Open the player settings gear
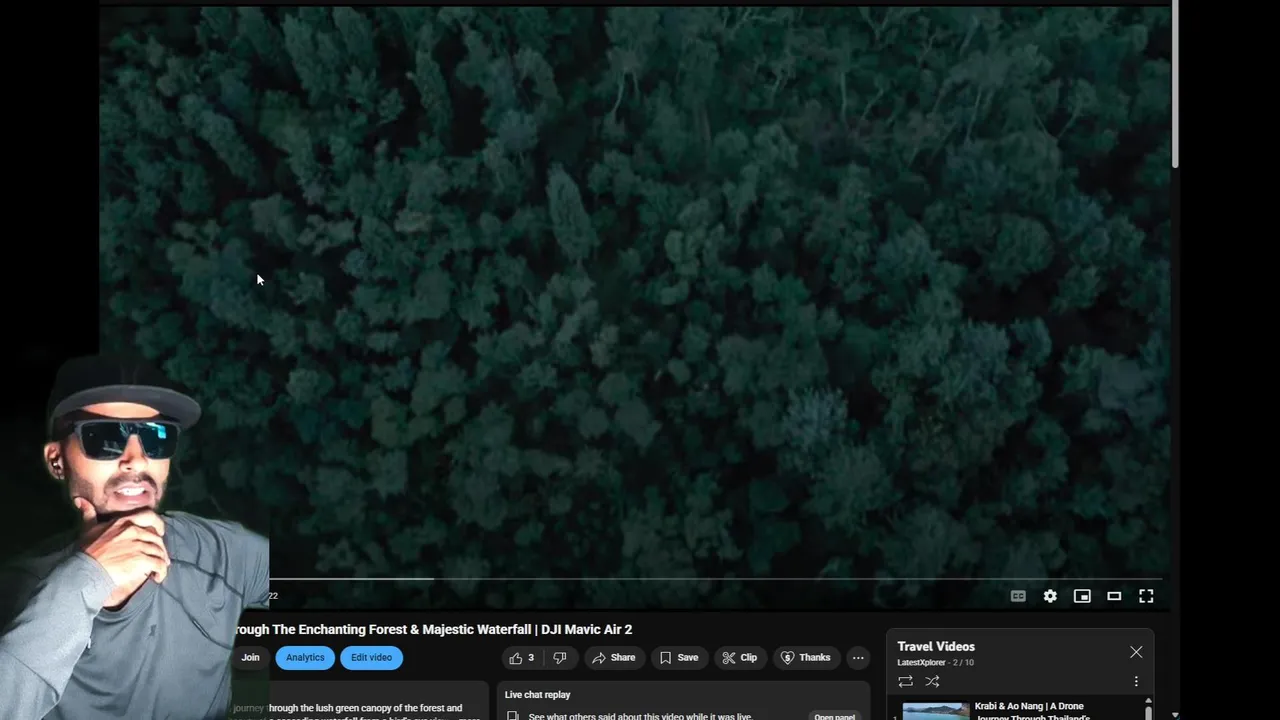Viewport: 1280px width, 720px height. pyautogui.click(x=1050, y=596)
